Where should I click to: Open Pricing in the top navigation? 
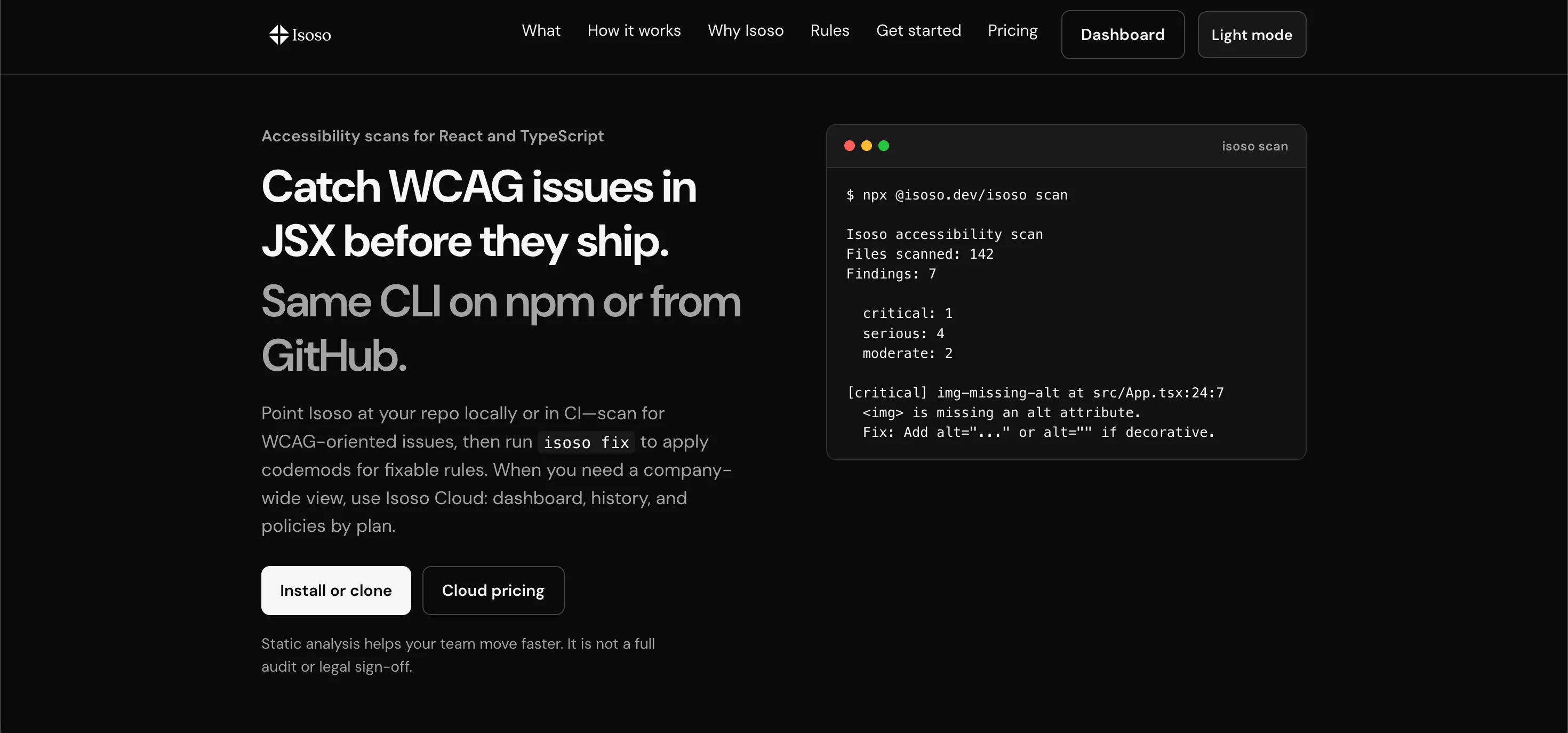tap(1012, 30)
